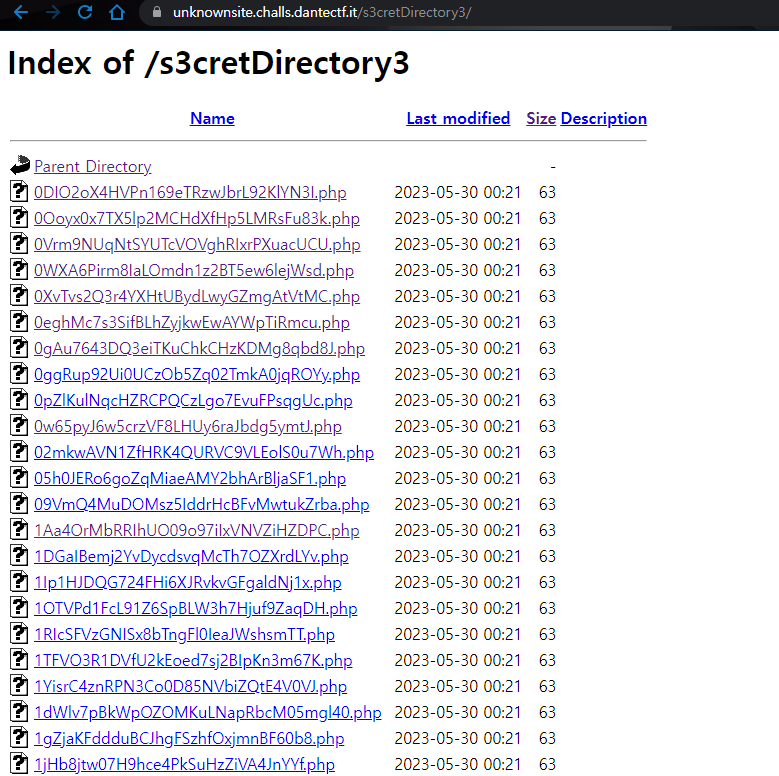Click the file icon beside 0pZlKulNqcHZ…php
Image resolution: width=779 pixels, height=776 pixels.
[x=19, y=399]
